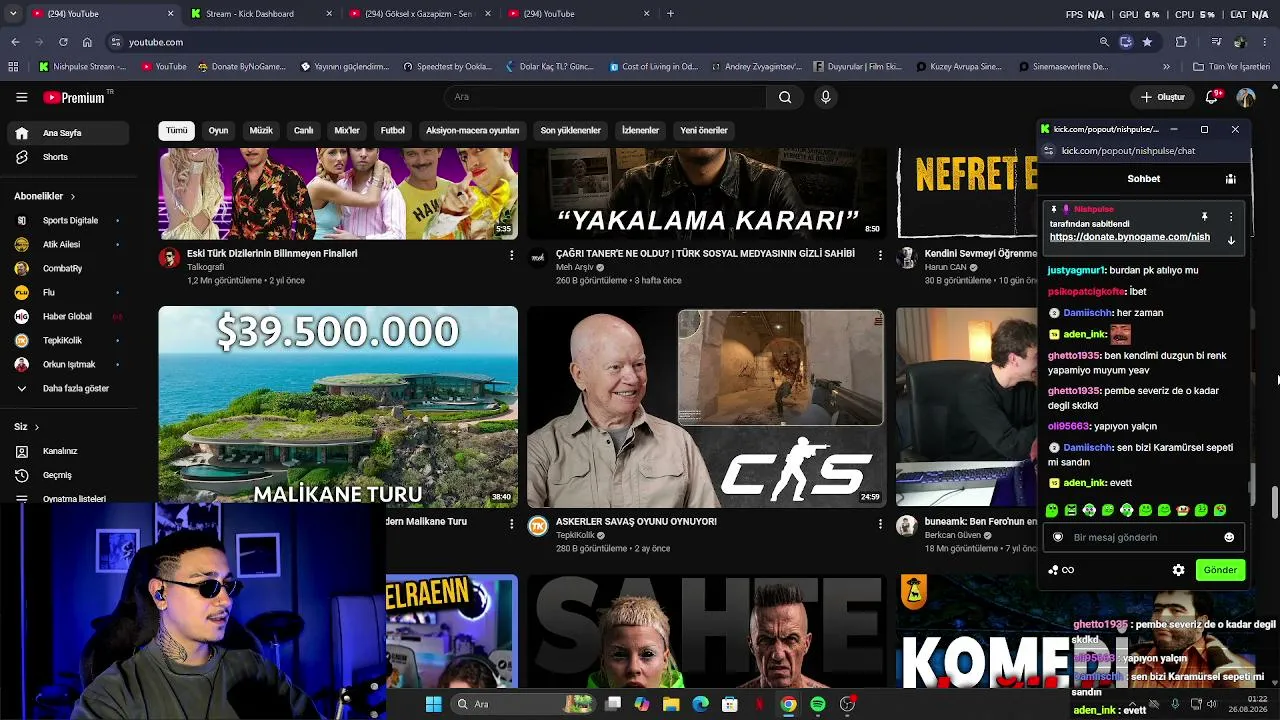Viewport: 1280px width, 720px height.
Task: Open Spotify from the taskbar
Action: [x=818, y=704]
